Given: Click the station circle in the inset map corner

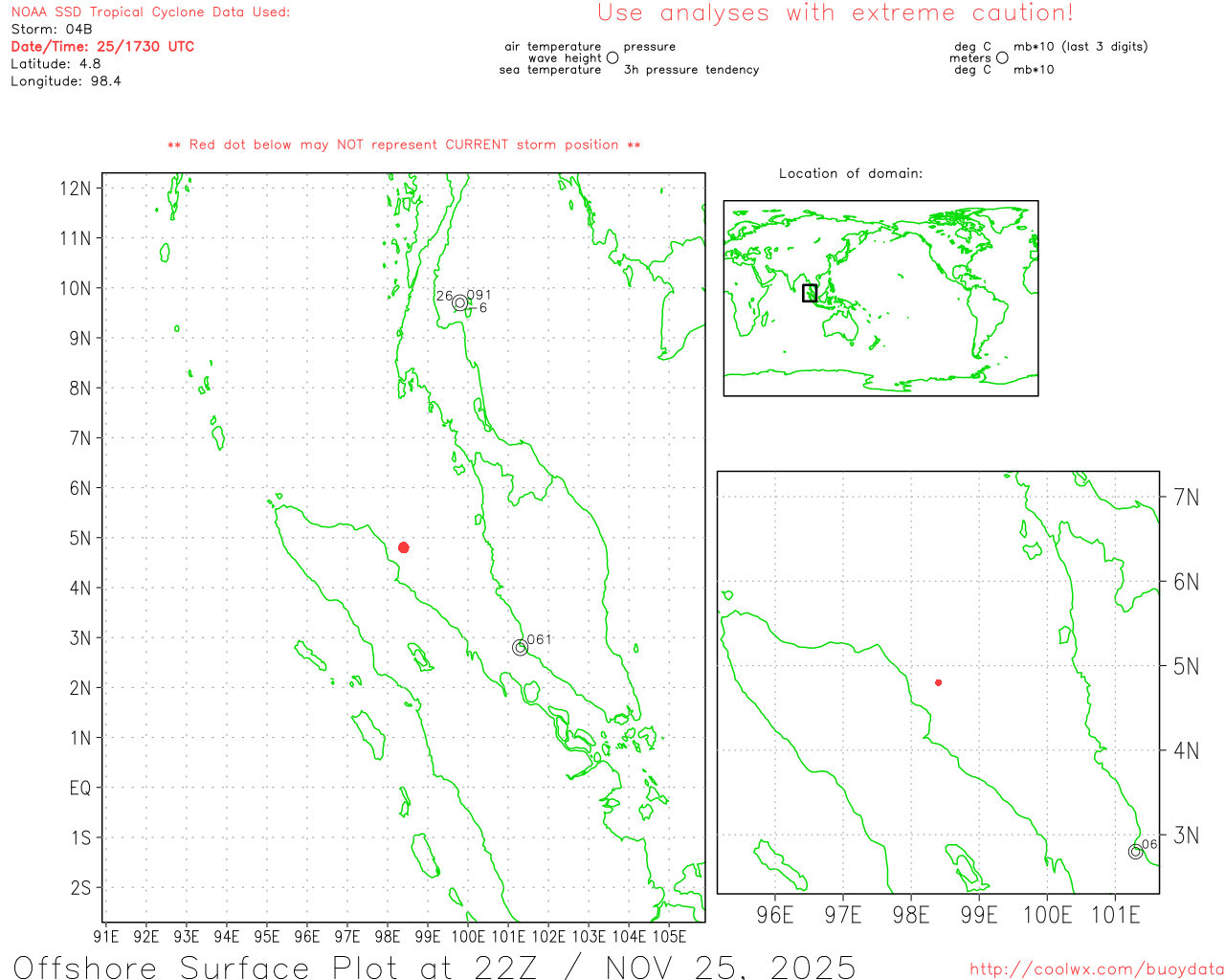Looking at the screenshot, I should (x=1135, y=852).
